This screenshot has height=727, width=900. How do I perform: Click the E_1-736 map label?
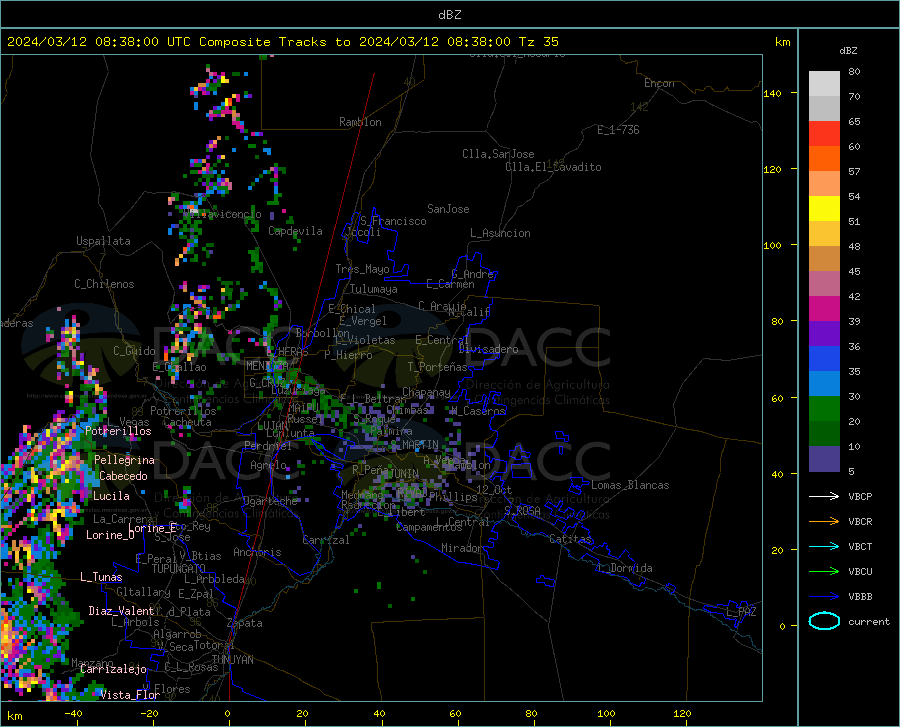(618, 130)
